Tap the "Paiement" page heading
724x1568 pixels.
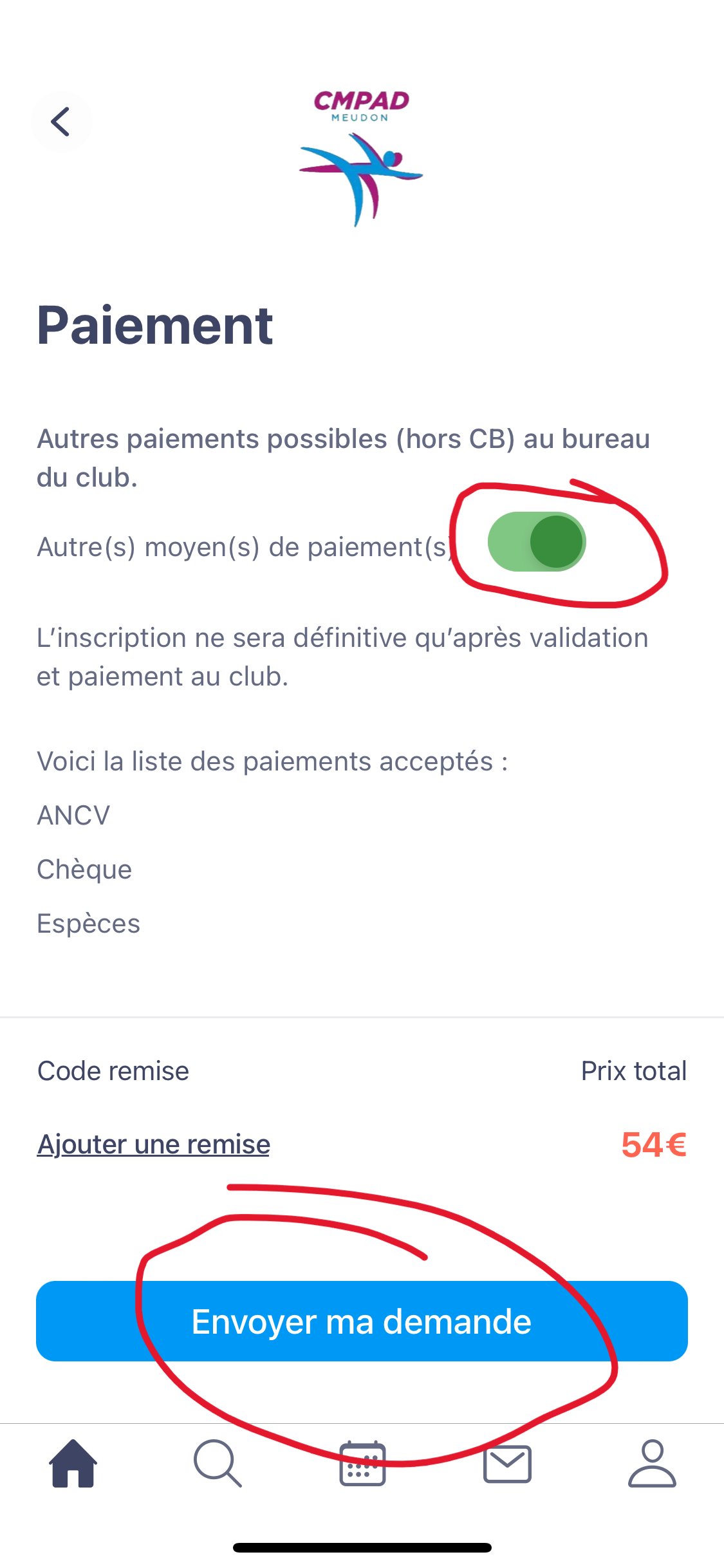tap(155, 326)
